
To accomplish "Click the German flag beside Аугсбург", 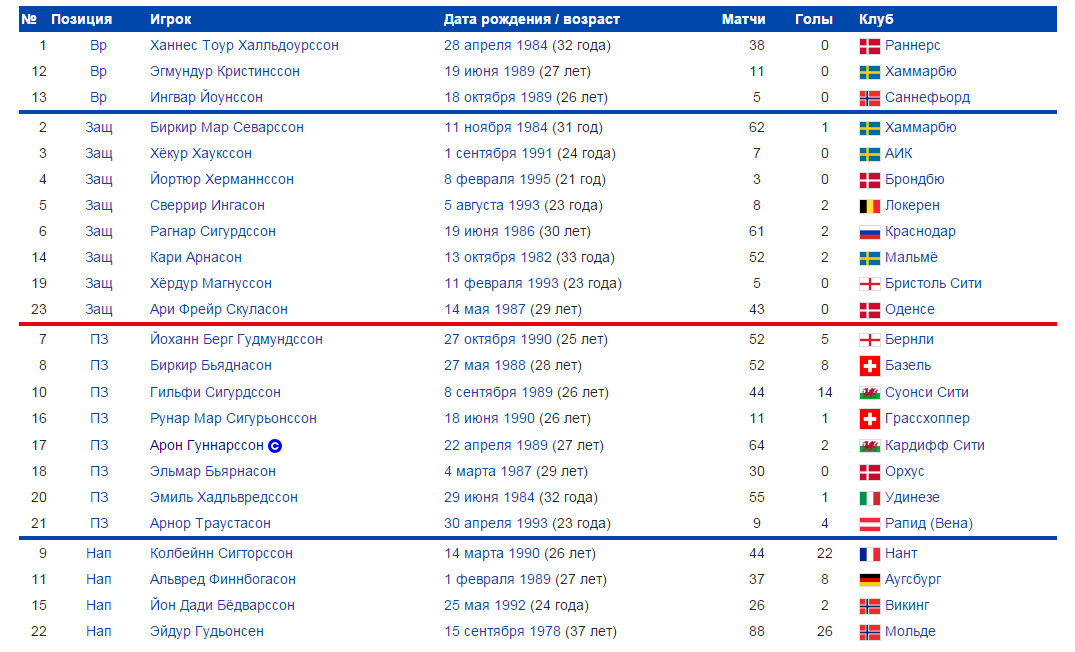I will tap(869, 580).
